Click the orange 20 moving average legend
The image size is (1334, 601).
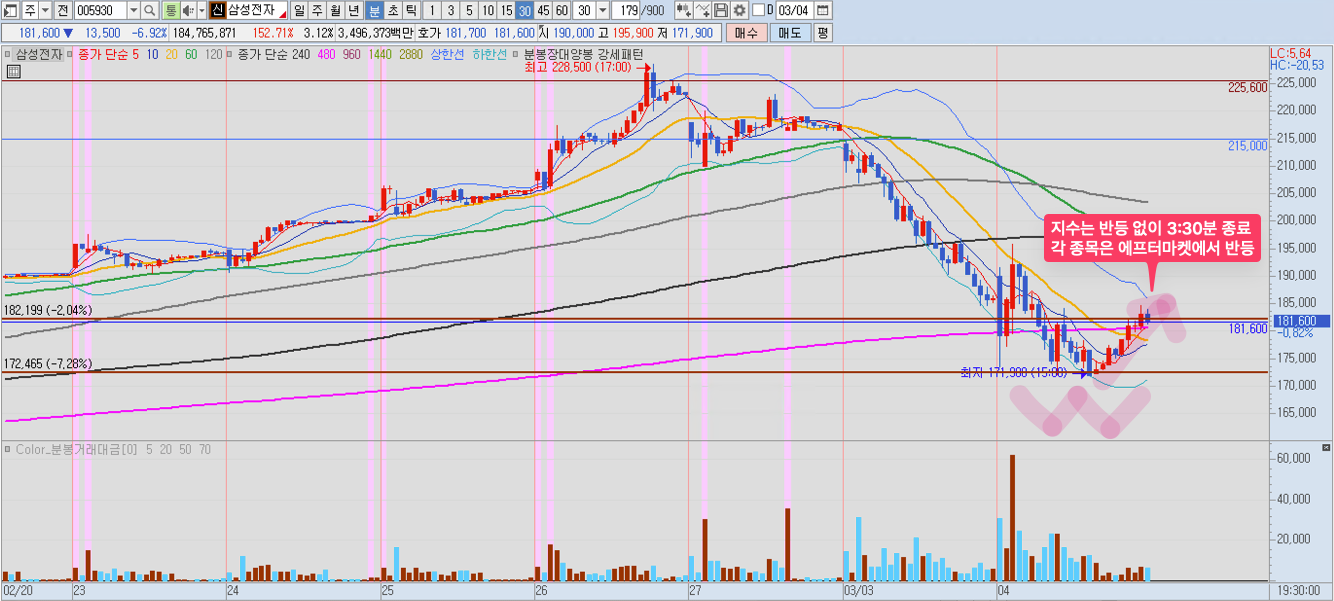click(x=172, y=54)
